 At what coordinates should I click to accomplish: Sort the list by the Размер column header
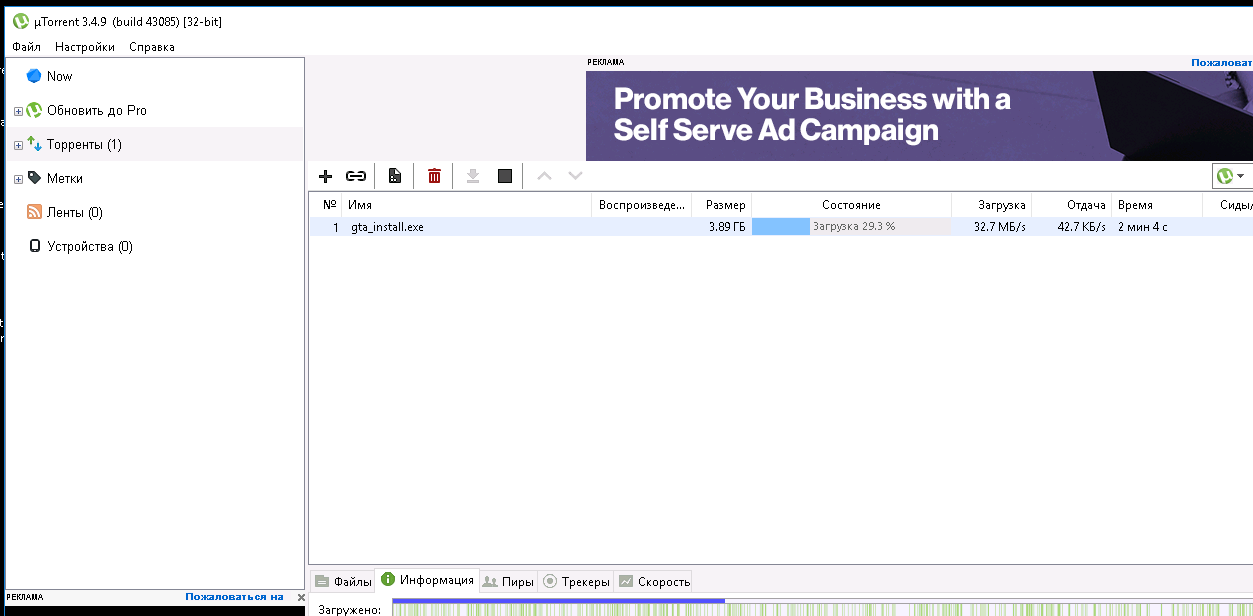(x=722, y=205)
